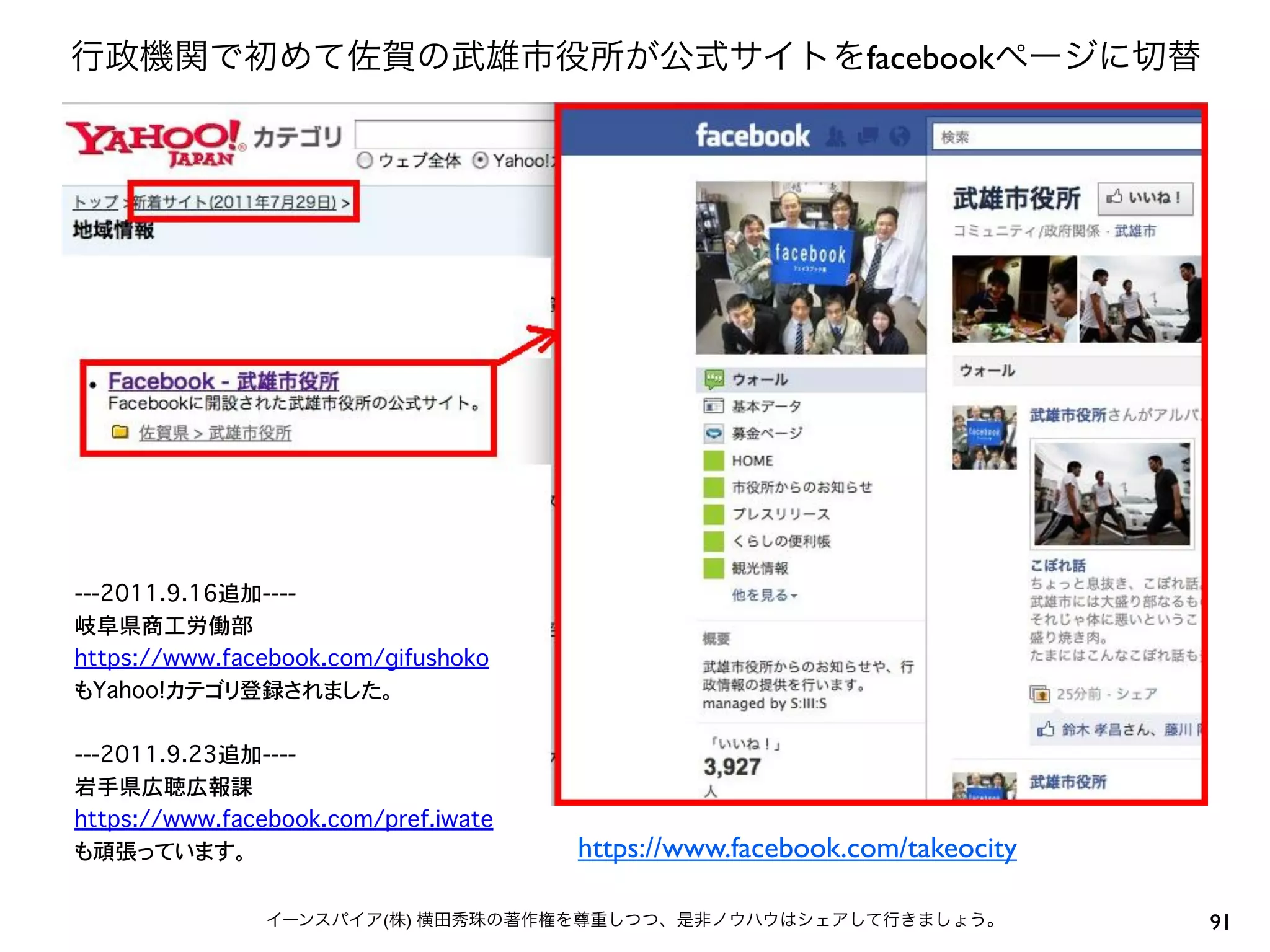Click the 新着サイト(2011年7月29日) breadcrumb link
This screenshot has width=1270, height=952.
pyautogui.click(x=235, y=202)
